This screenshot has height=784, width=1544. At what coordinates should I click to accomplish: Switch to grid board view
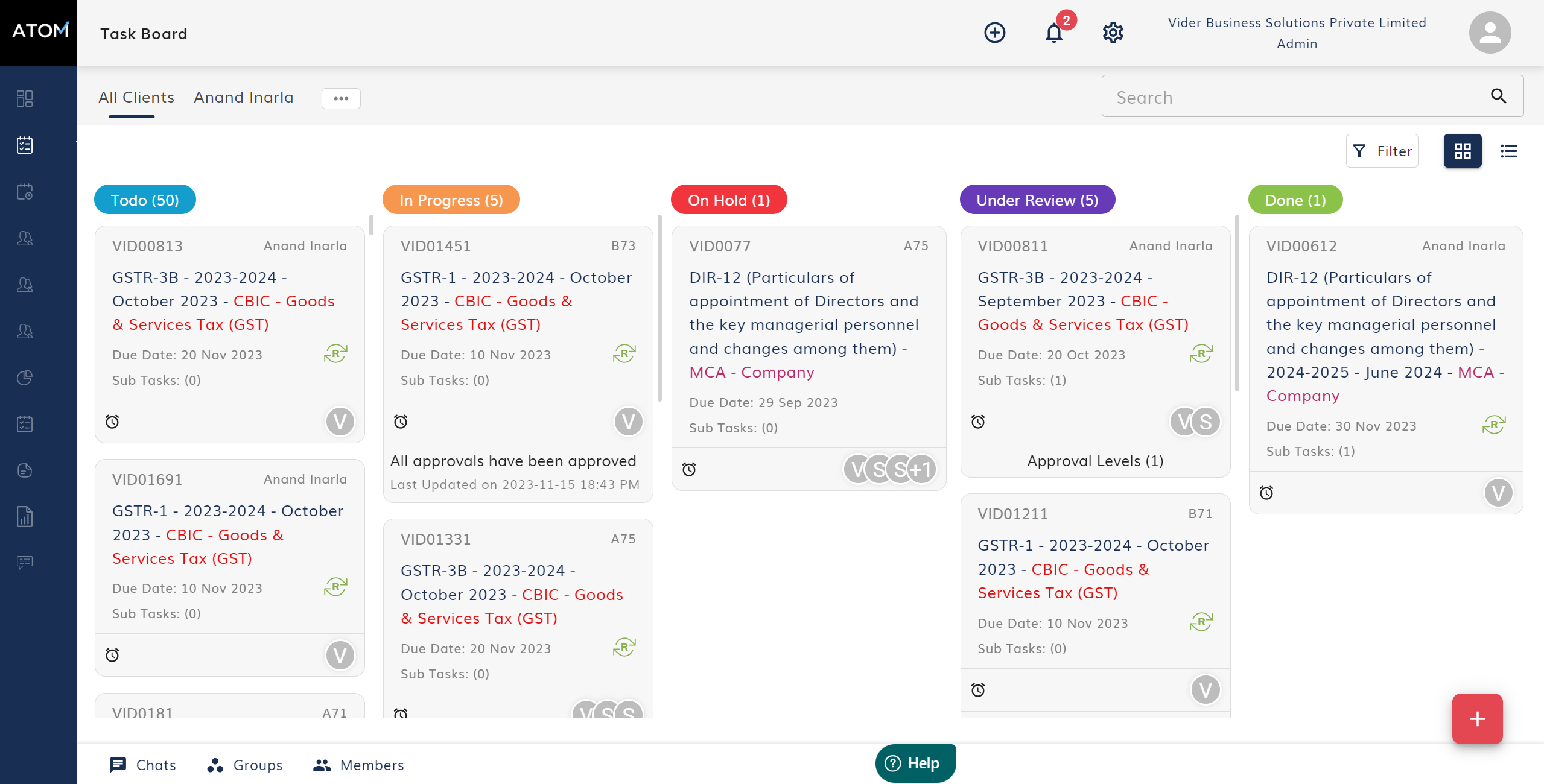coord(1462,151)
